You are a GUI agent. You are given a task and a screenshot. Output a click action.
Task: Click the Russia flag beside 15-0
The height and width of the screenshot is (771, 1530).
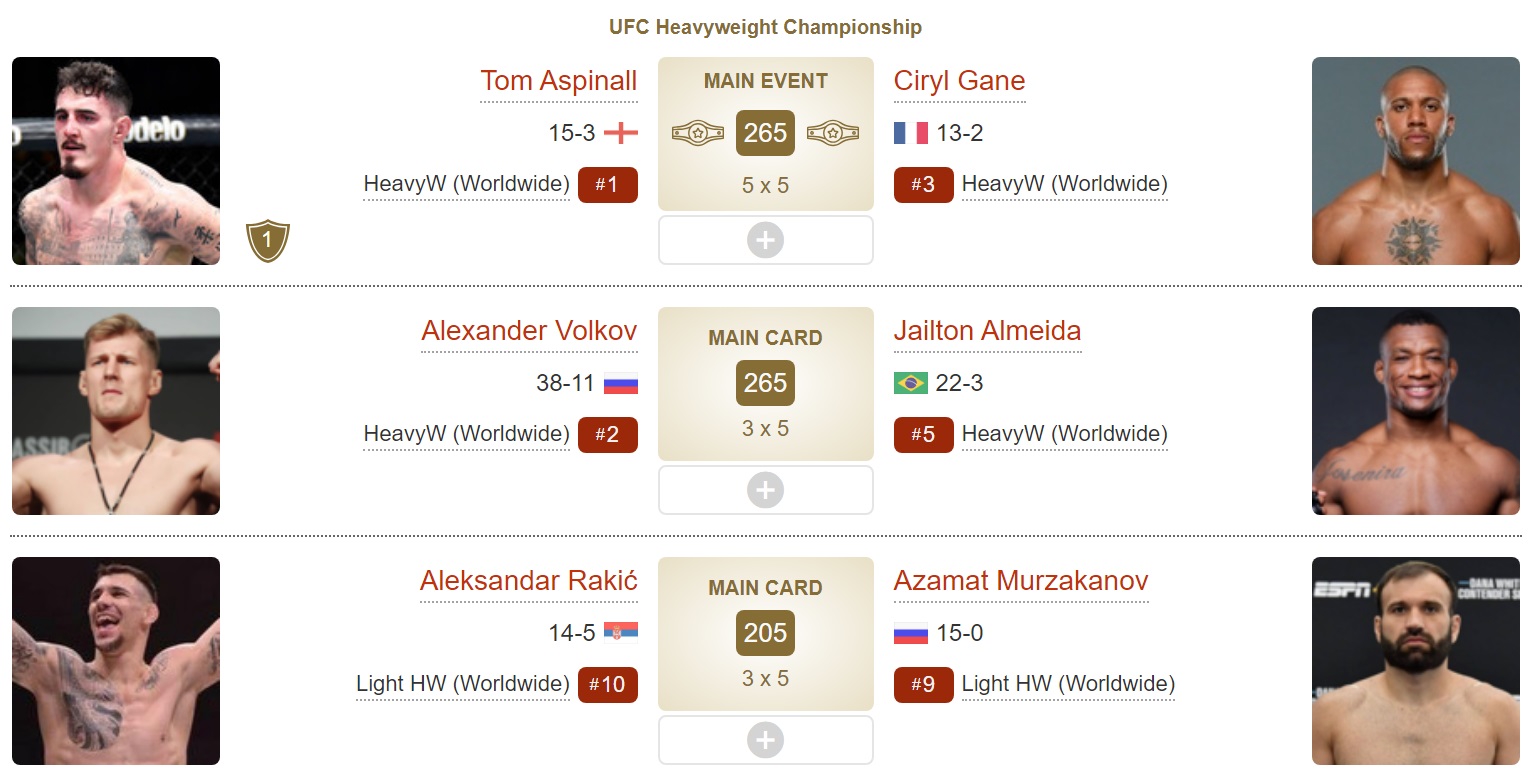pyautogui.click(x=910, y=633)
